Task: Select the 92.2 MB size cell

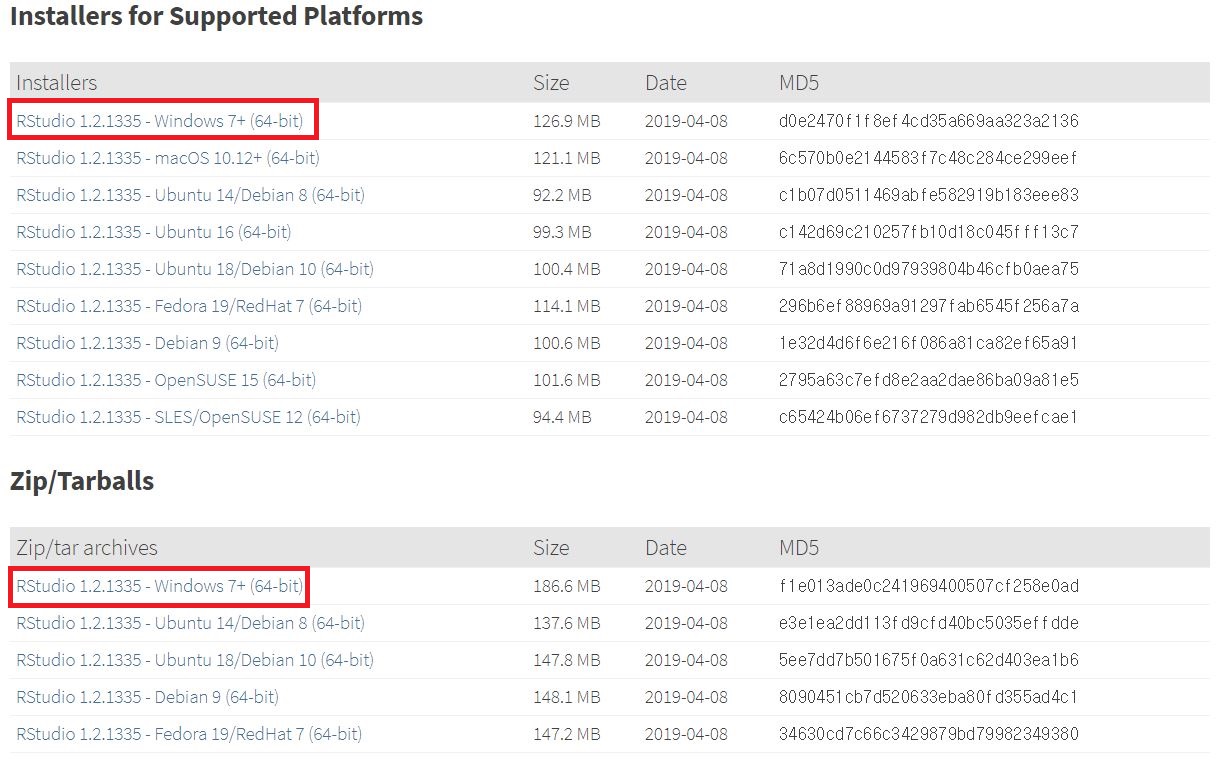Action: click(562, 195)
